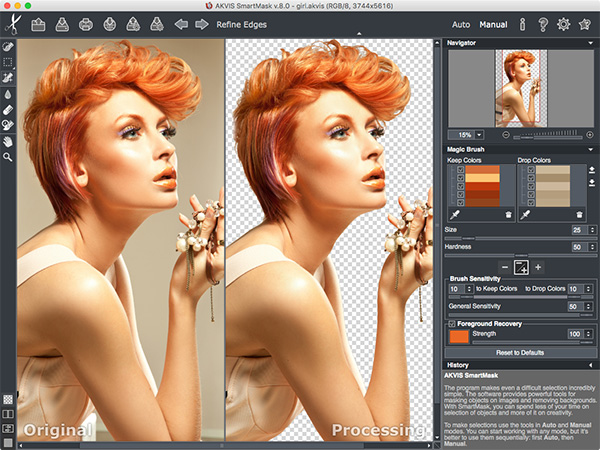Screen dimensions: 600x450
Task: Click the Drop Colors trash icon
Action: (x=578, y=215)
